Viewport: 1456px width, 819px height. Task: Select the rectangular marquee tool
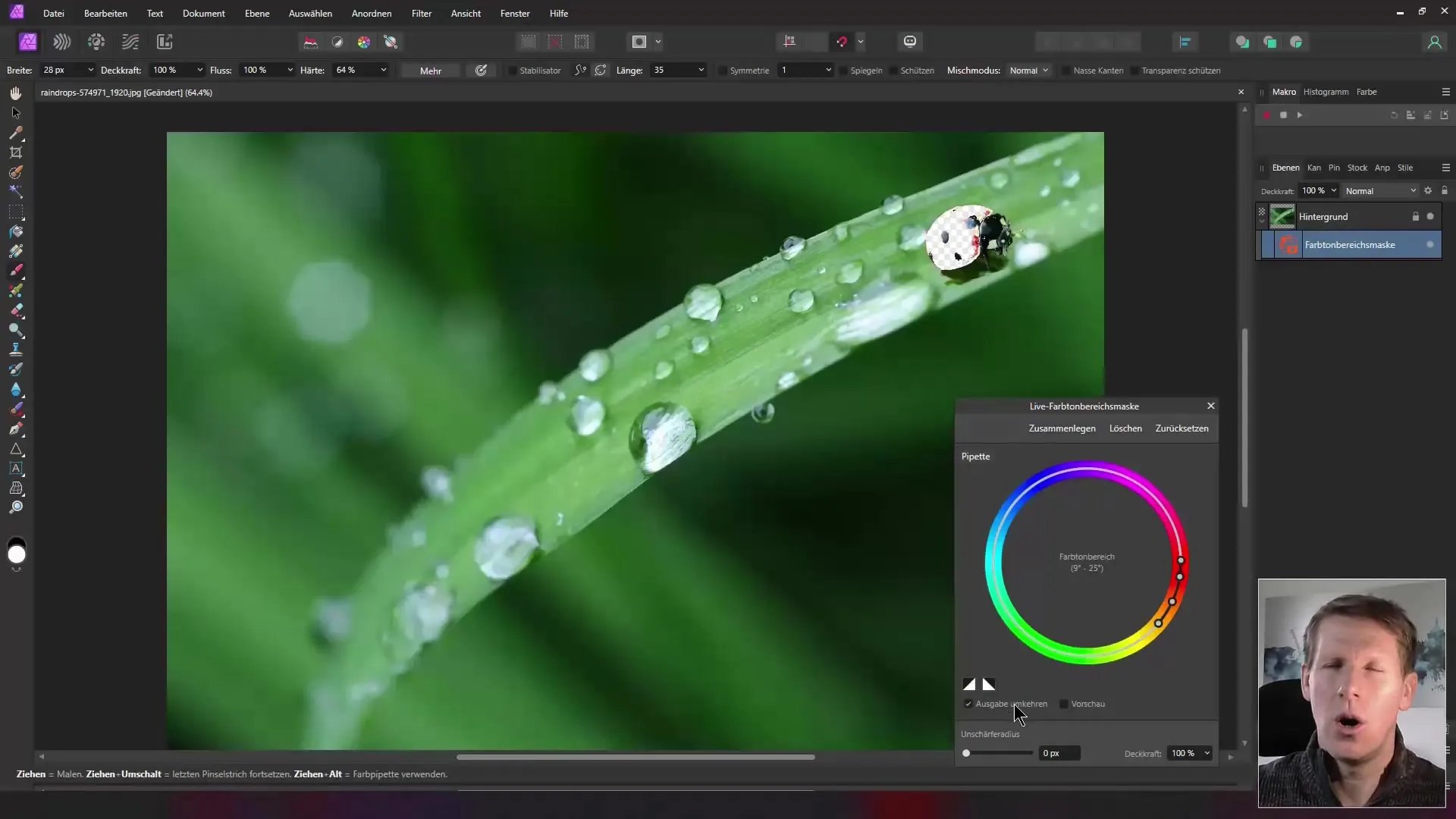pos(16,212)
